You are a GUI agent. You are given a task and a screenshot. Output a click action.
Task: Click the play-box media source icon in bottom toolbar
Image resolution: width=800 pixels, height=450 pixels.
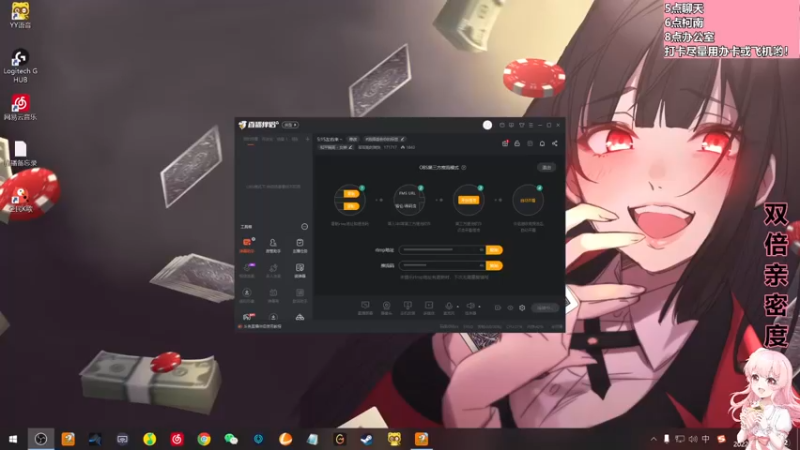(x=429, y=307)
